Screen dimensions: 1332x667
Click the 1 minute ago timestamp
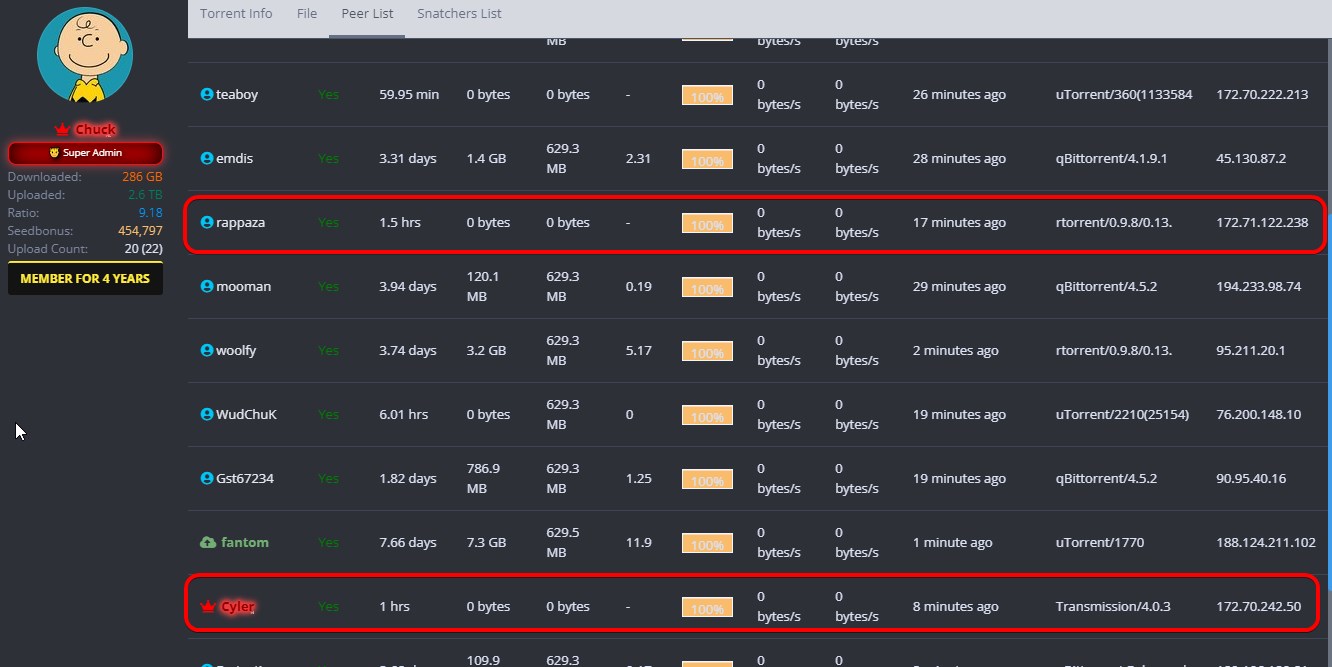953,542
